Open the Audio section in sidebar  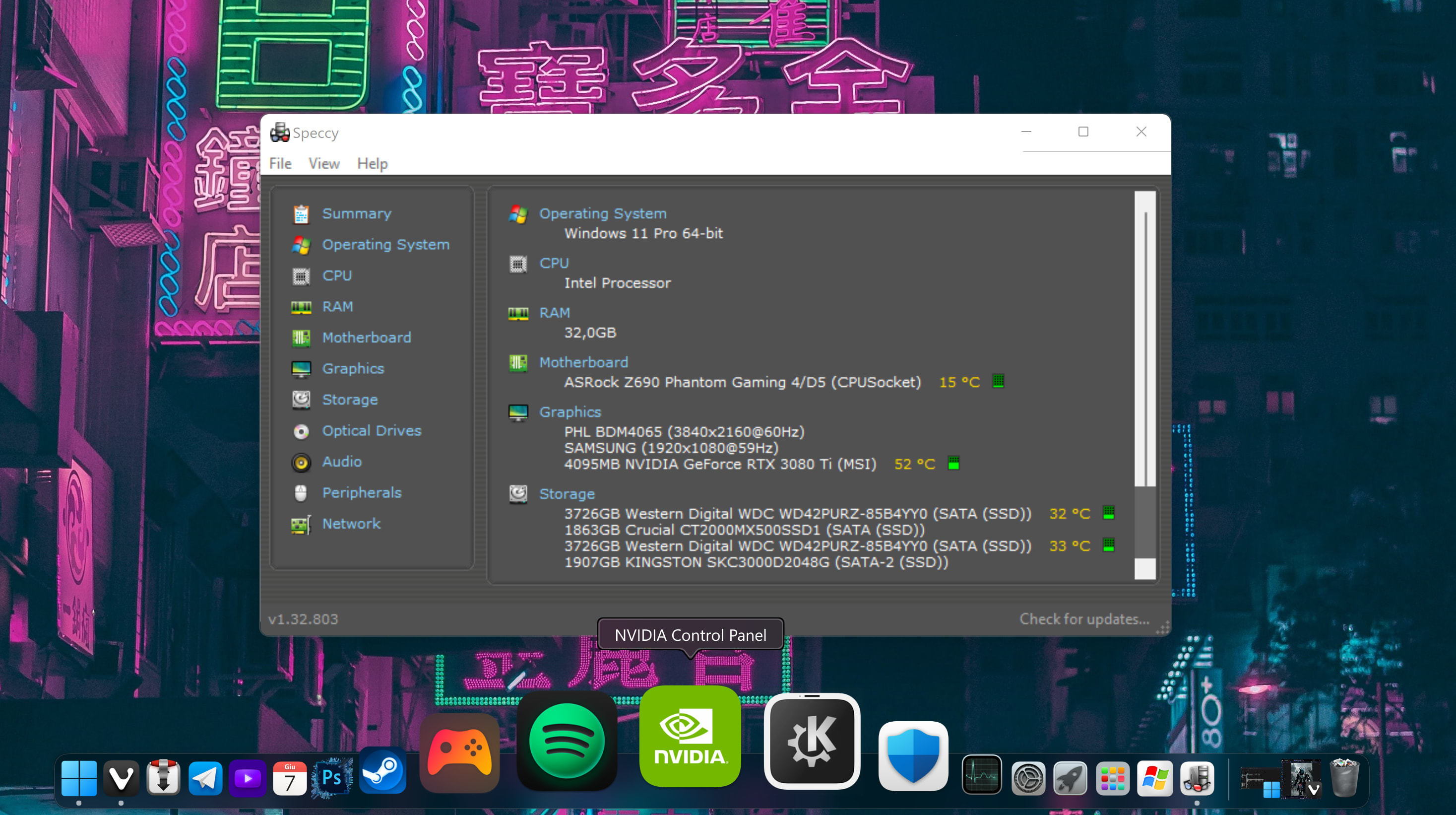[x=341, y=462]
